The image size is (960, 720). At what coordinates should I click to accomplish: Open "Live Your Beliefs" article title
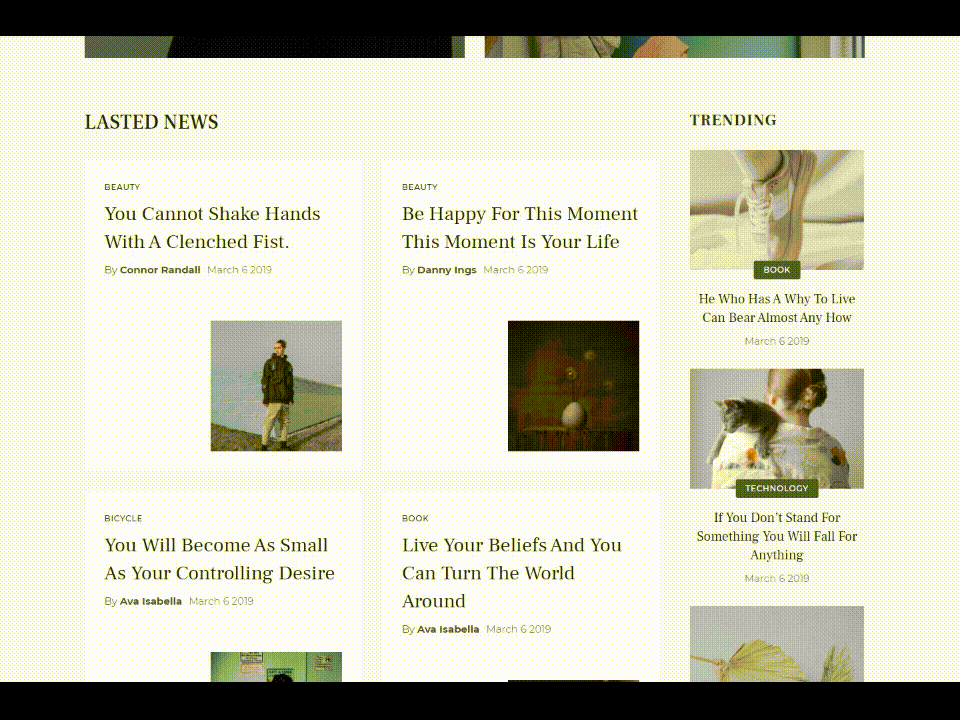point(511,573)
